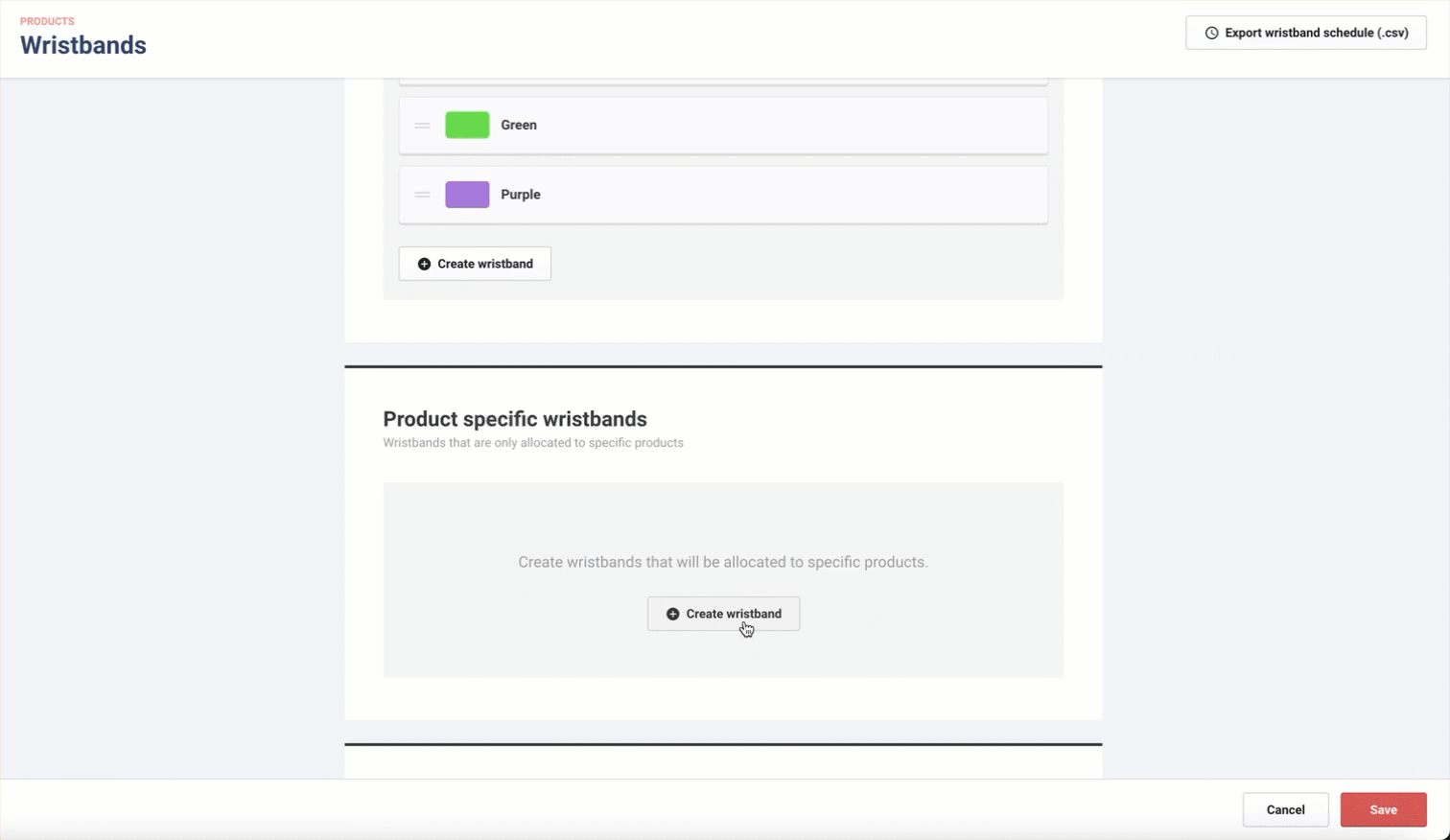Click the empty-state message about creating wristbands
Screen dimensions: 1450x840
pos(723,562)
